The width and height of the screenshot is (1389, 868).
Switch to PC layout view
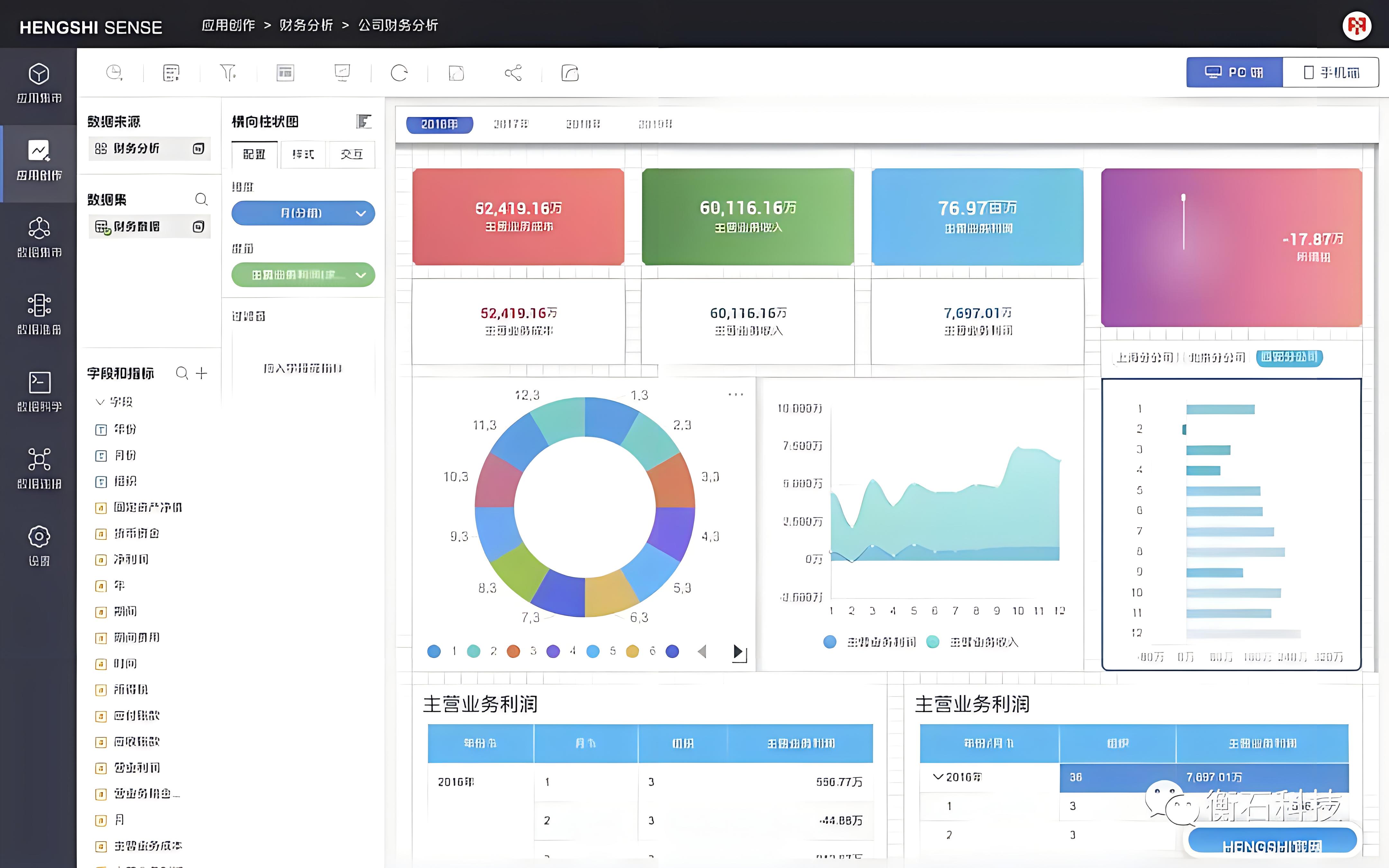pyautogui.click(x=1234, y=72)
